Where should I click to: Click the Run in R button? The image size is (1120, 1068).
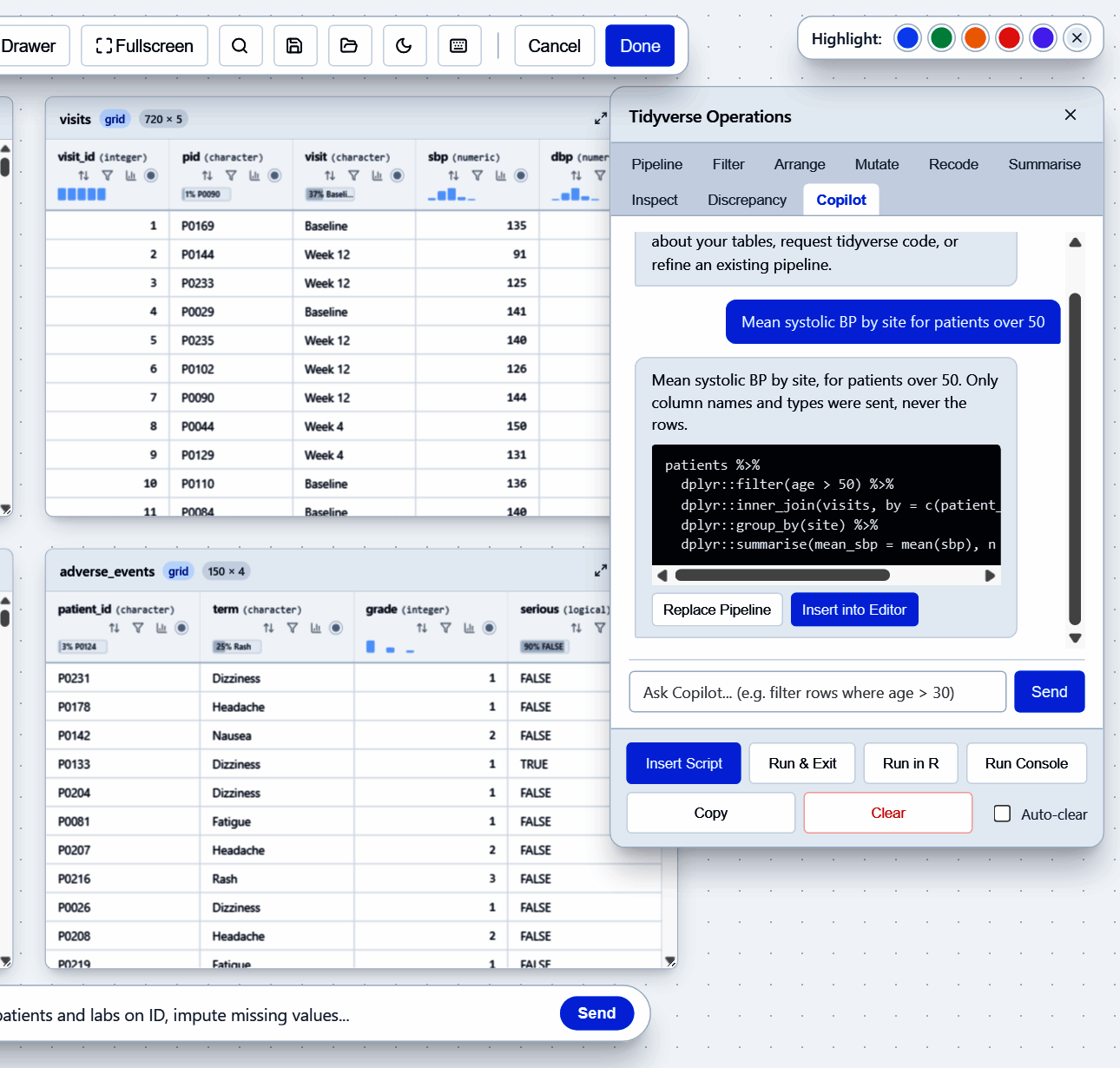click(911, 763)
